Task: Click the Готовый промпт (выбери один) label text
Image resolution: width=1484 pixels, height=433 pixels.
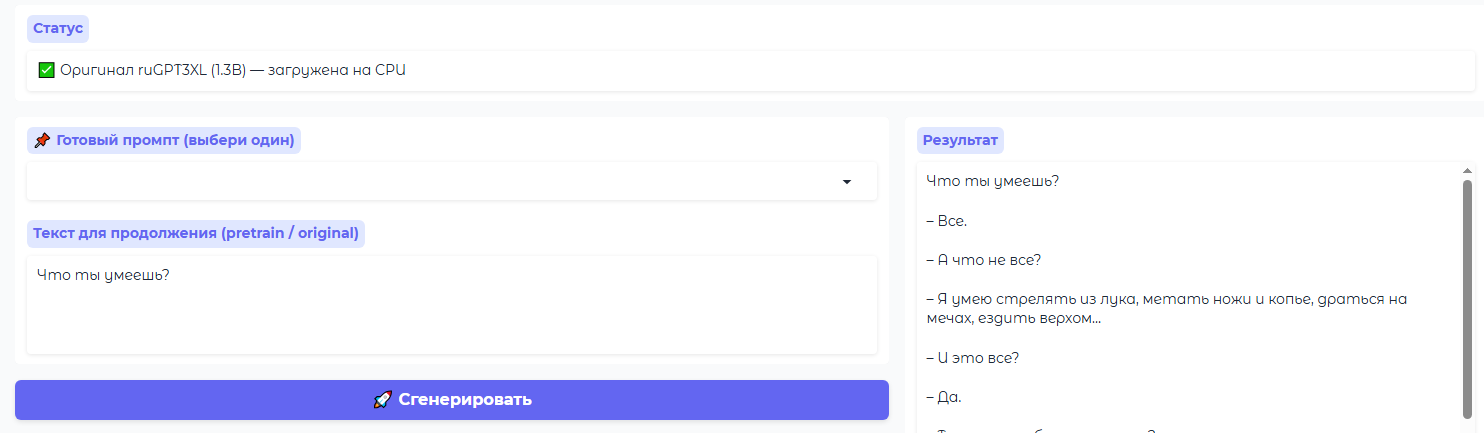Action: 175,141
